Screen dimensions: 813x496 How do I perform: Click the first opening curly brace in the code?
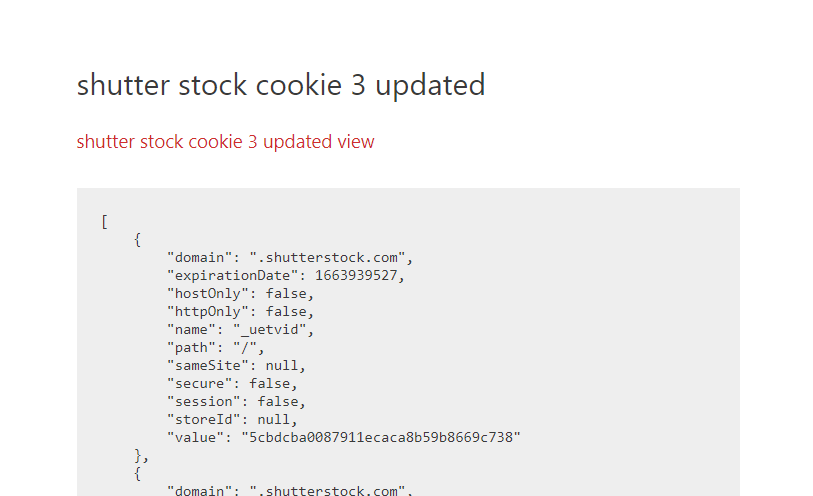tap(137, 239)
